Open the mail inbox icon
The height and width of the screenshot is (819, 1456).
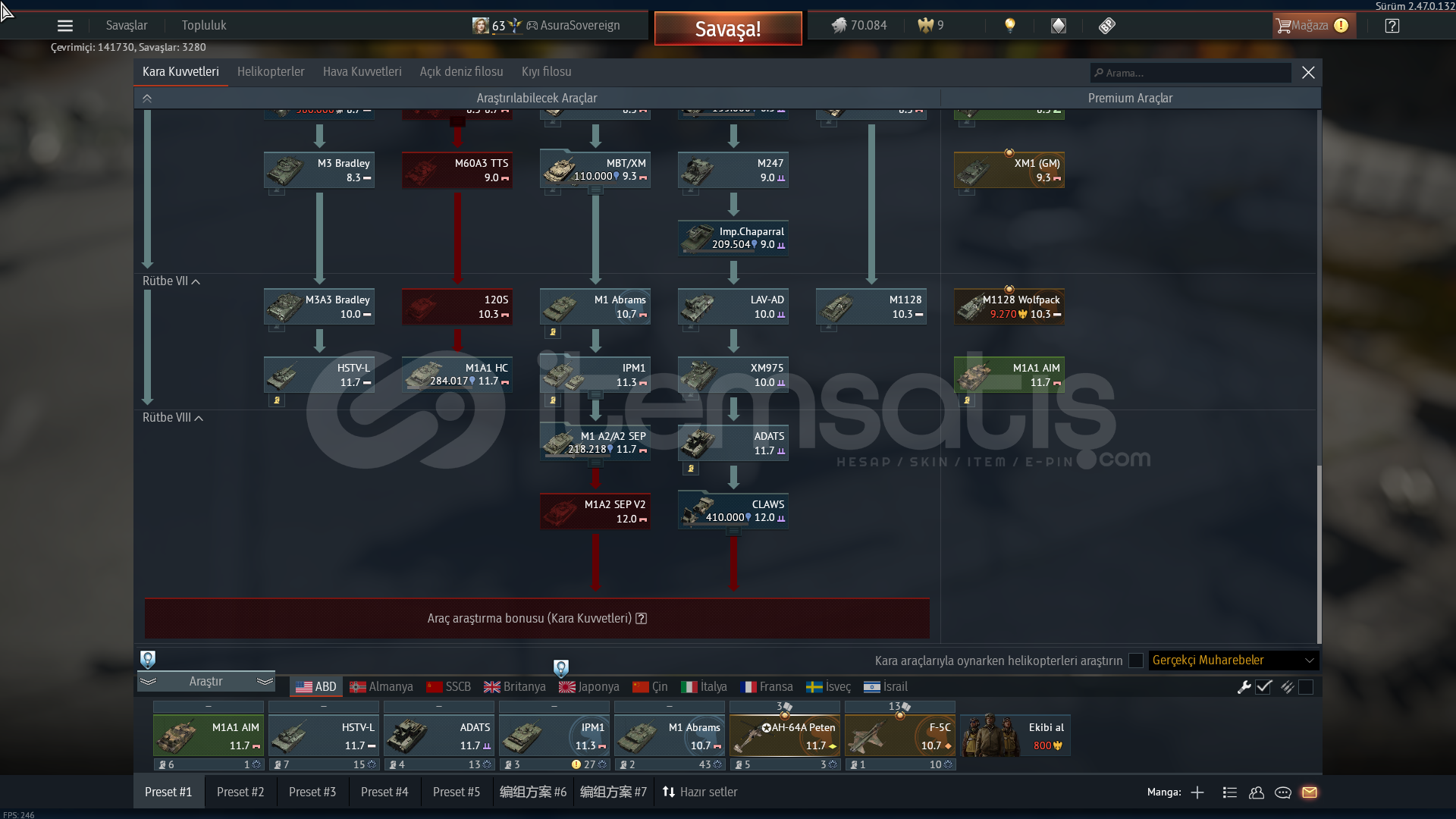tap(1309, 792)
